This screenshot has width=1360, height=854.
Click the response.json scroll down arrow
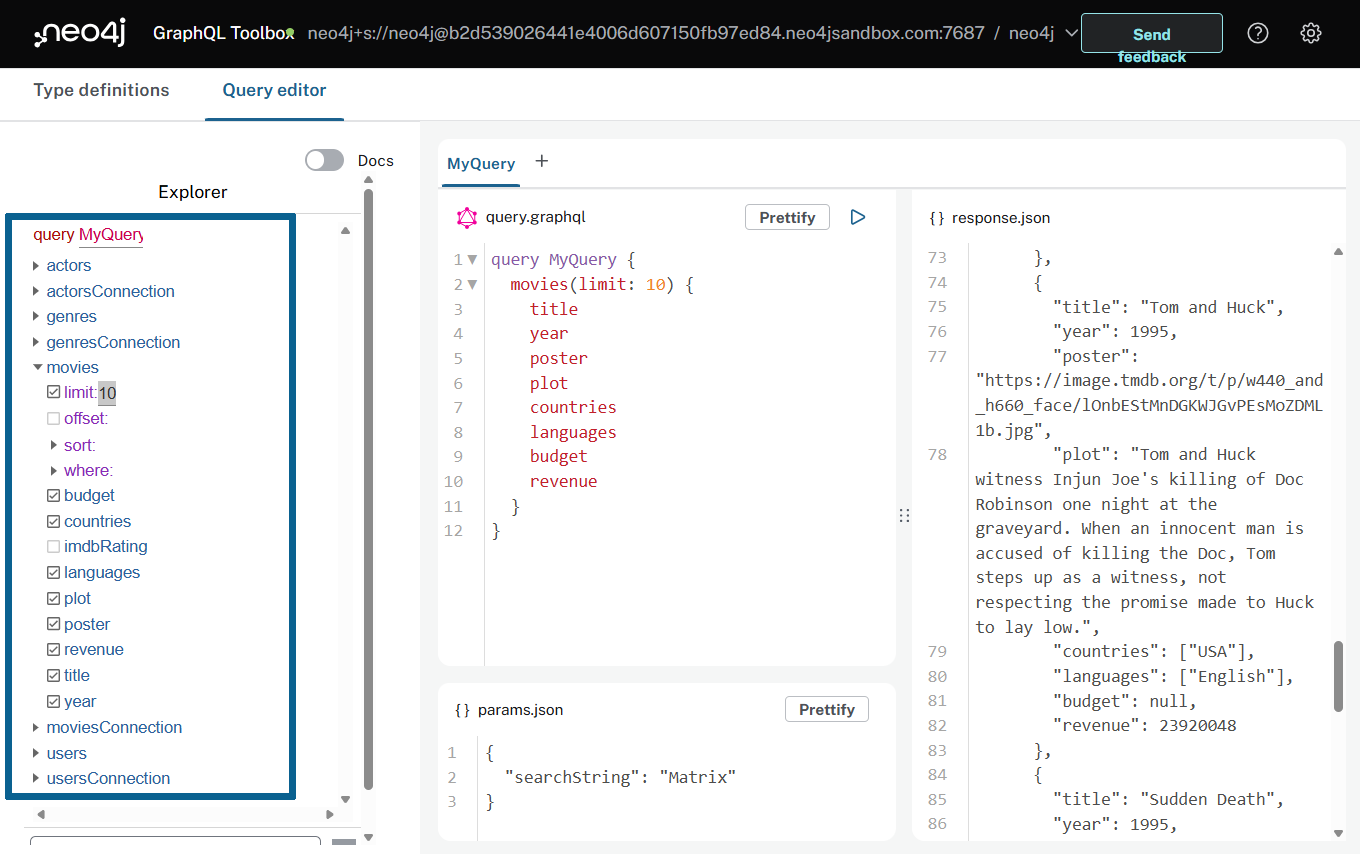coord(1338,833)
